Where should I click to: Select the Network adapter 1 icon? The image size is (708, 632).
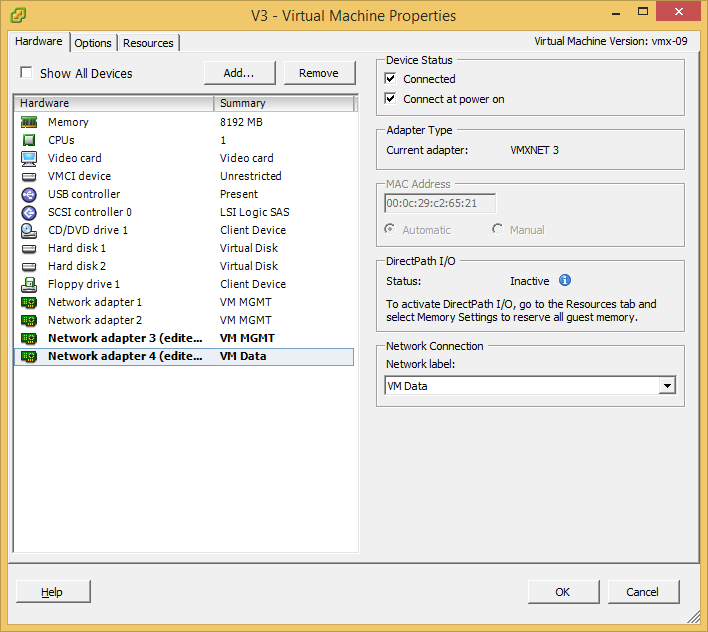click(x=29, y=302)
